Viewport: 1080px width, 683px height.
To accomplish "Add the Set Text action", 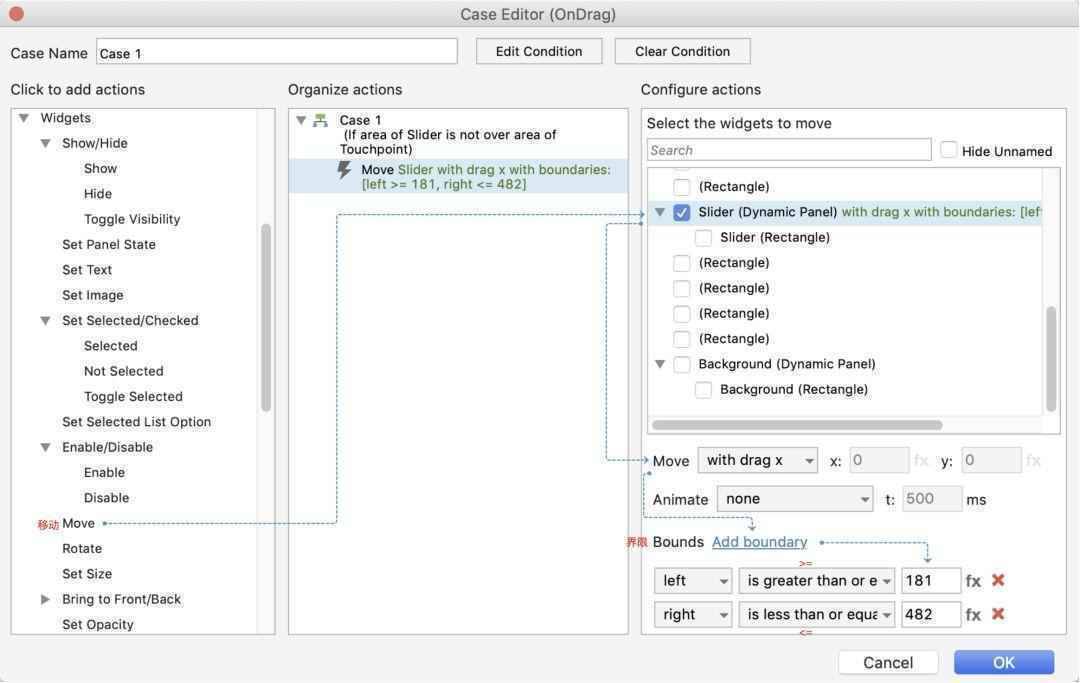I will (x=87, y=270).
